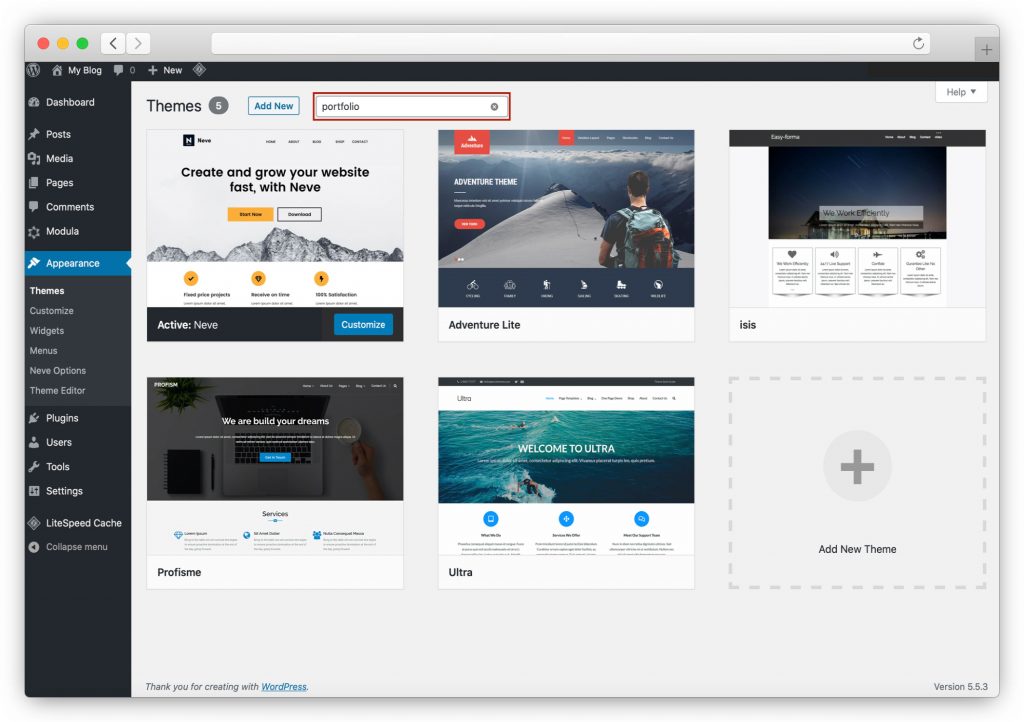Image resolution: width=1024 pixels, height=722 pixels.
Task: Expand the Help dropdown
Action: click(961, 92)
